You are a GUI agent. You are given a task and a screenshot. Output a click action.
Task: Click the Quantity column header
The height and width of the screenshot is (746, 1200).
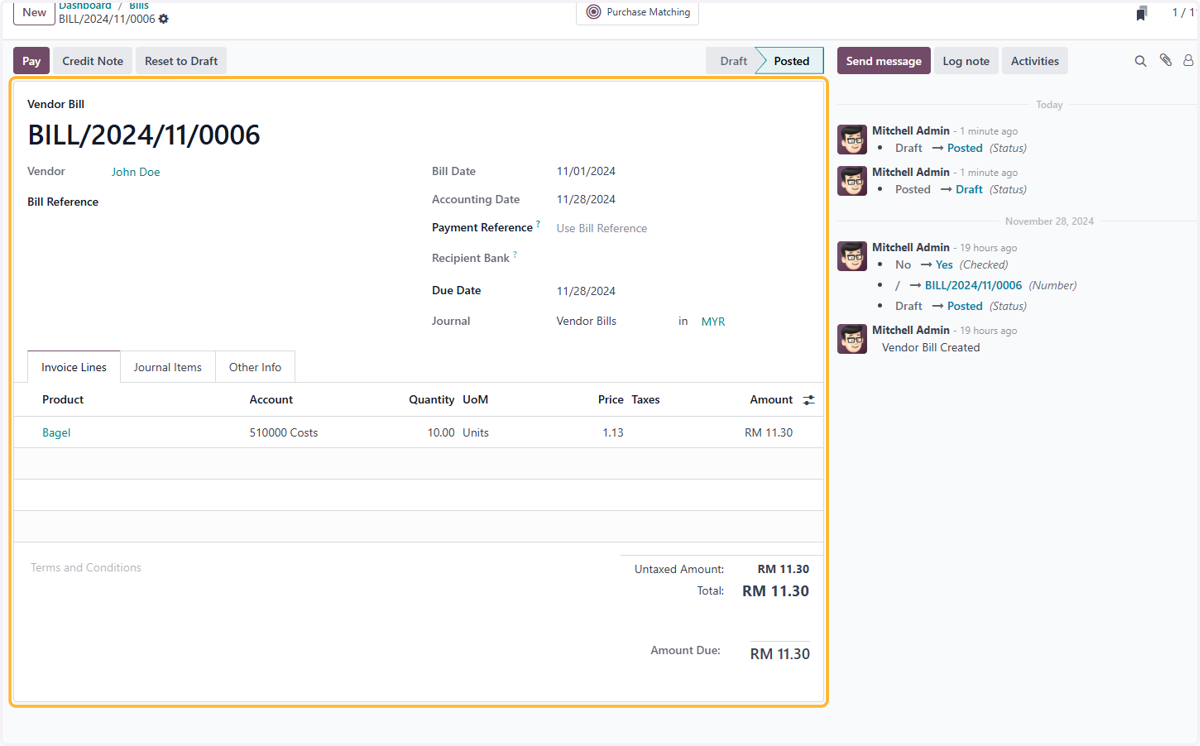[432, 399]
